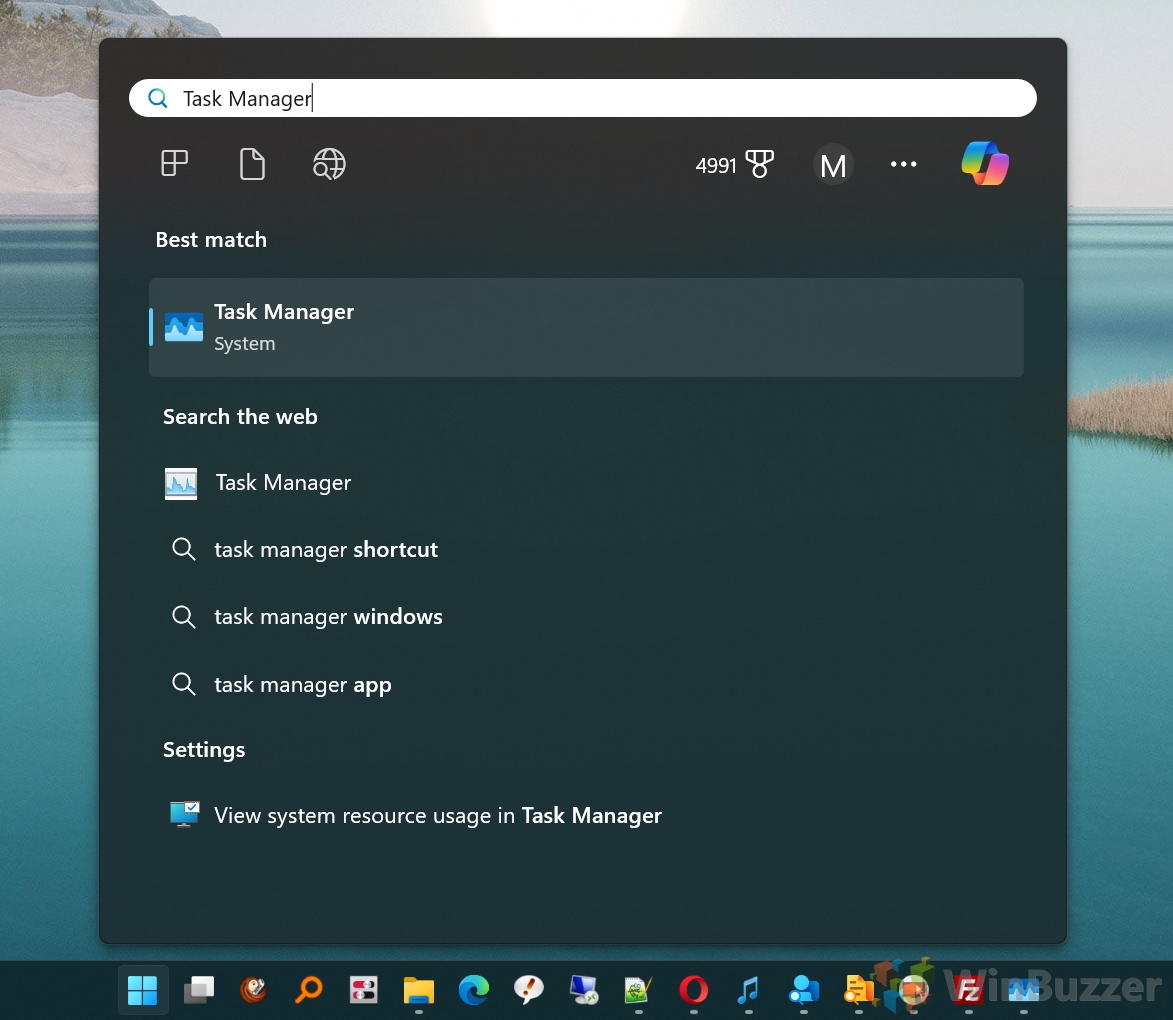Open the three-dot more options menu

903,165
